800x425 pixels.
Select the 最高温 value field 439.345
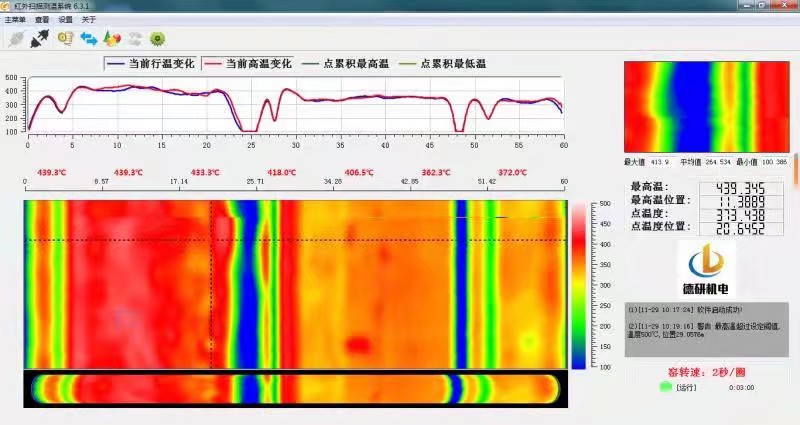741,188
